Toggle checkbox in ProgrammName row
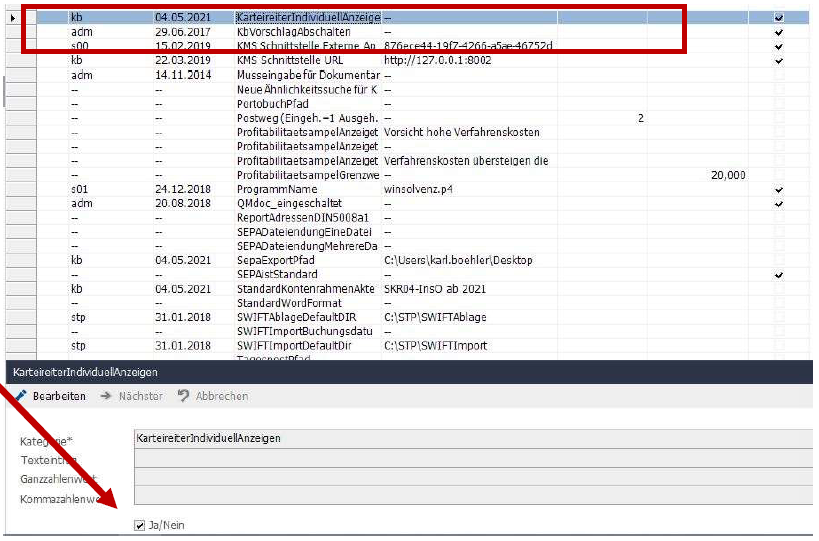The image size is (819, 541). (779, 190)
